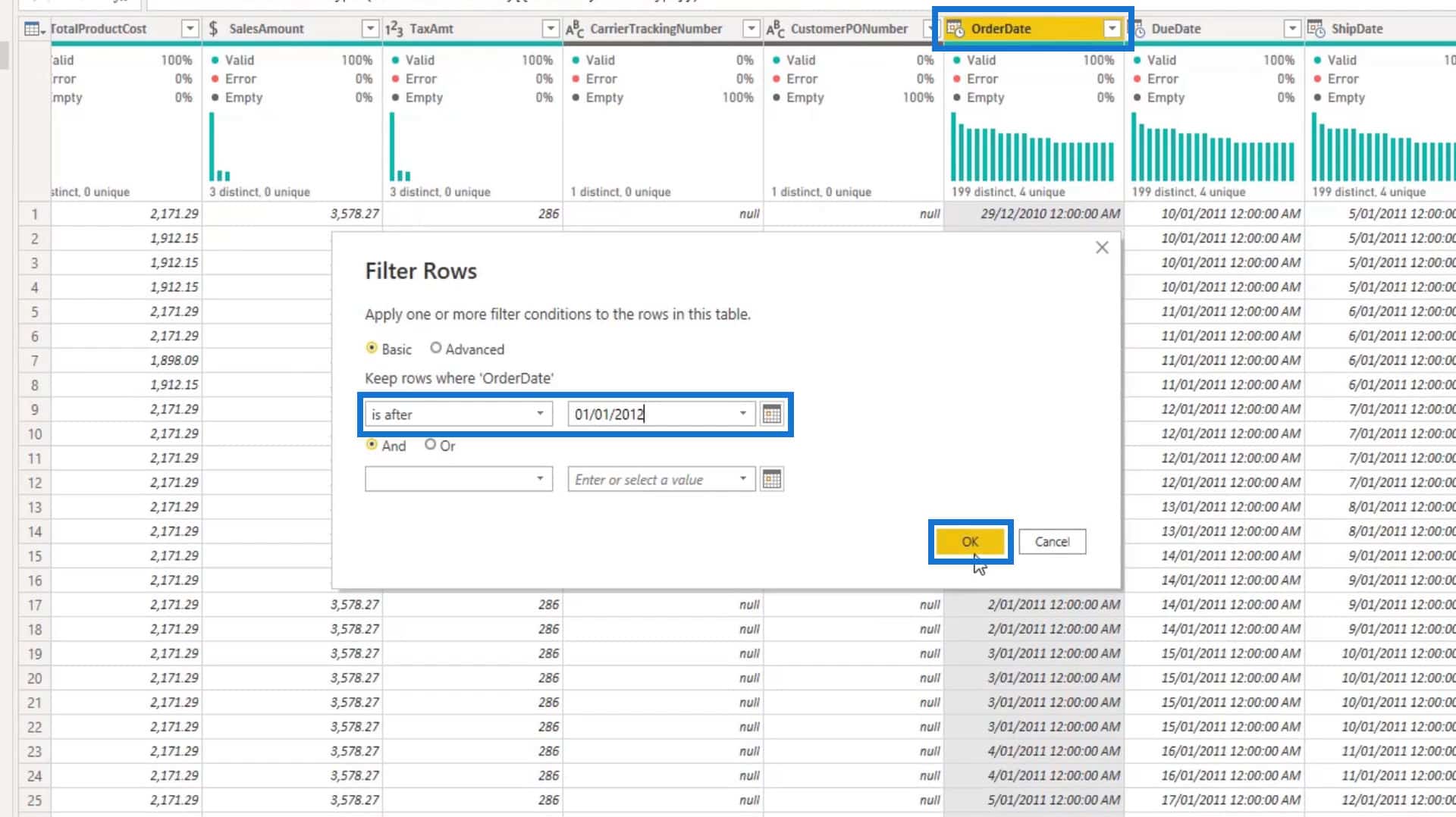Viewport: 1456px width, 817px height.
Task: Open TotalProductCost column filter dropdown
Action: pos(190,29)
